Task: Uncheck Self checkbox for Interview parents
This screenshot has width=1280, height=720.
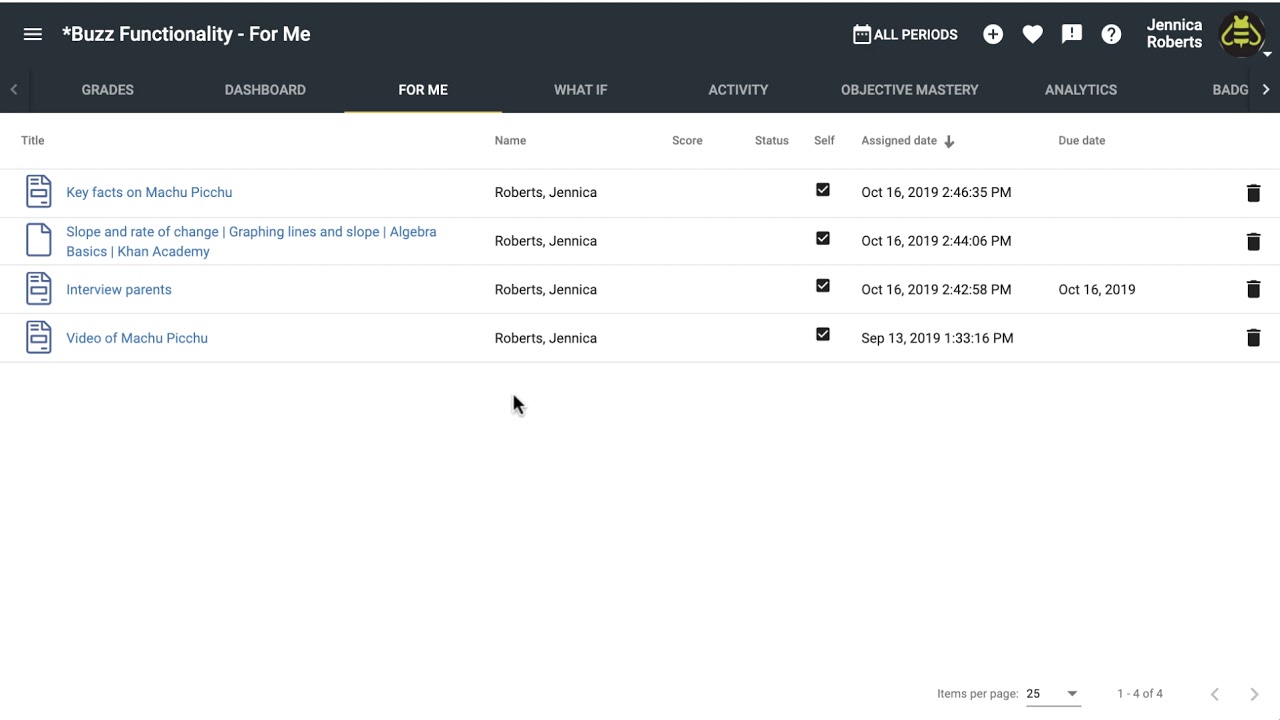Action: (823, 286)
